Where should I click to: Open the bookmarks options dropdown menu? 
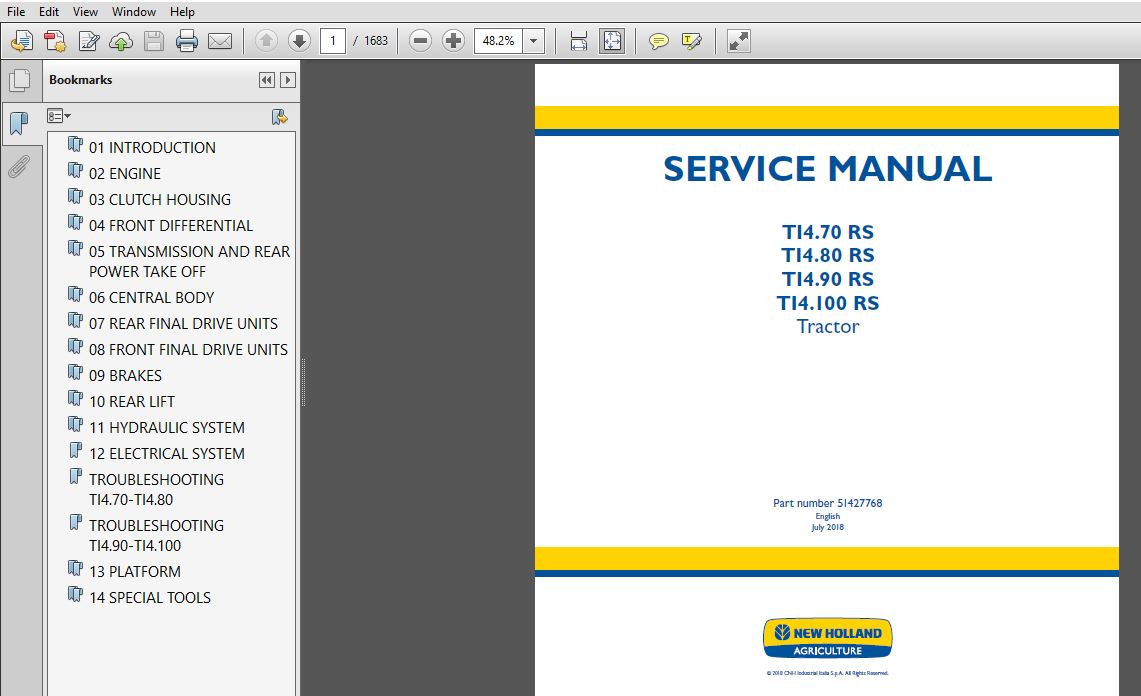[59, 116]
